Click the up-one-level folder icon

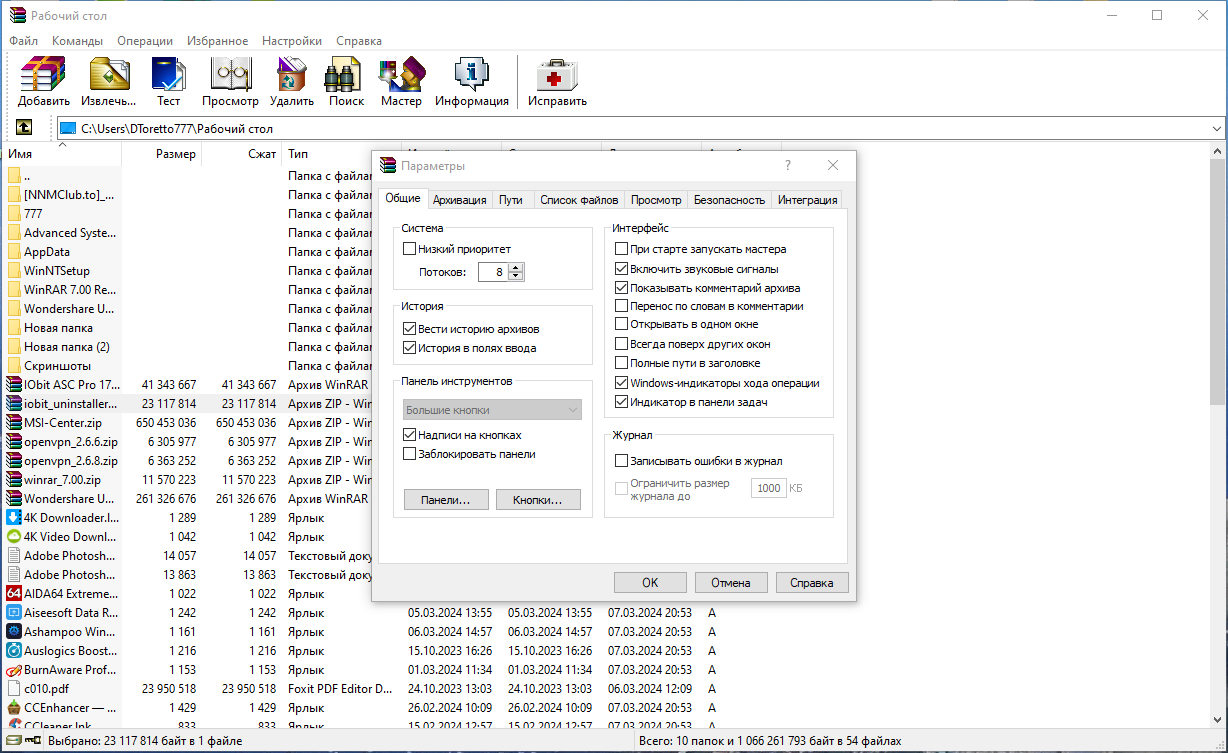point(24,128)
